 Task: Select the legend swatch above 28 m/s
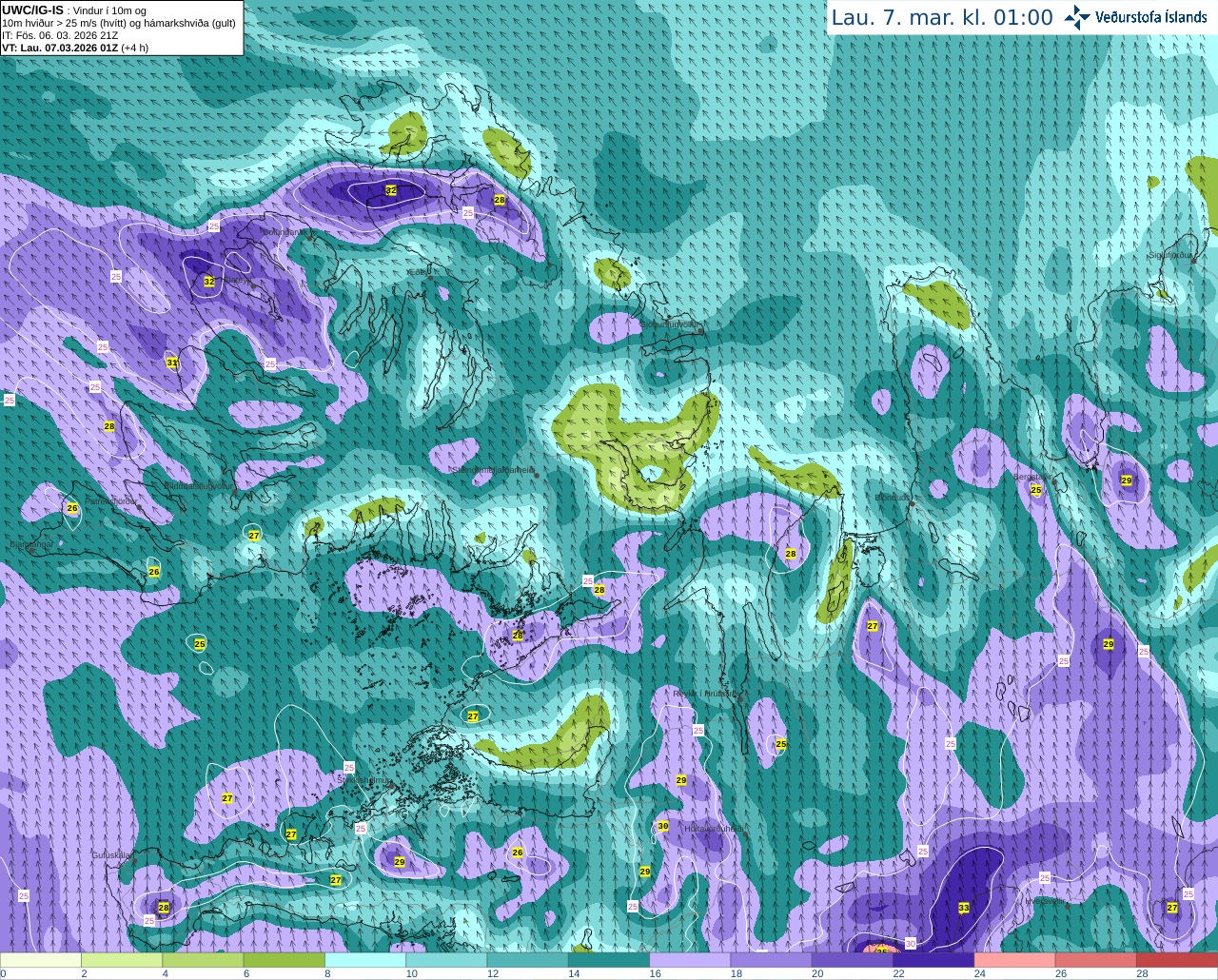click(1177, 960)
